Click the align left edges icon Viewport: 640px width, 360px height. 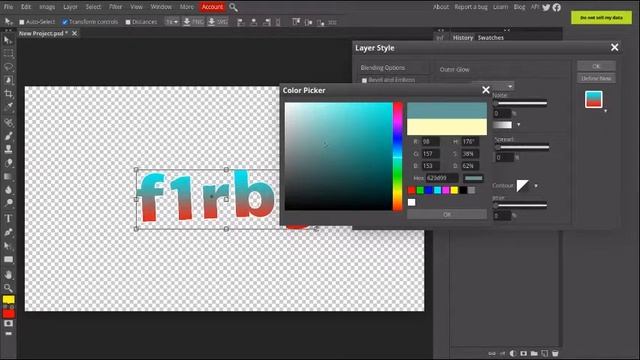coord(241,22)
